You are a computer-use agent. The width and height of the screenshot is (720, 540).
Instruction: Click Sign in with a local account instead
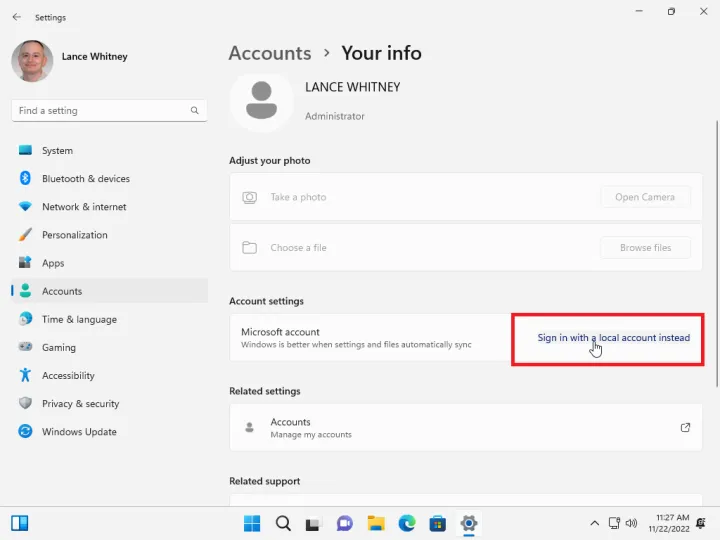tap(613, 338)
